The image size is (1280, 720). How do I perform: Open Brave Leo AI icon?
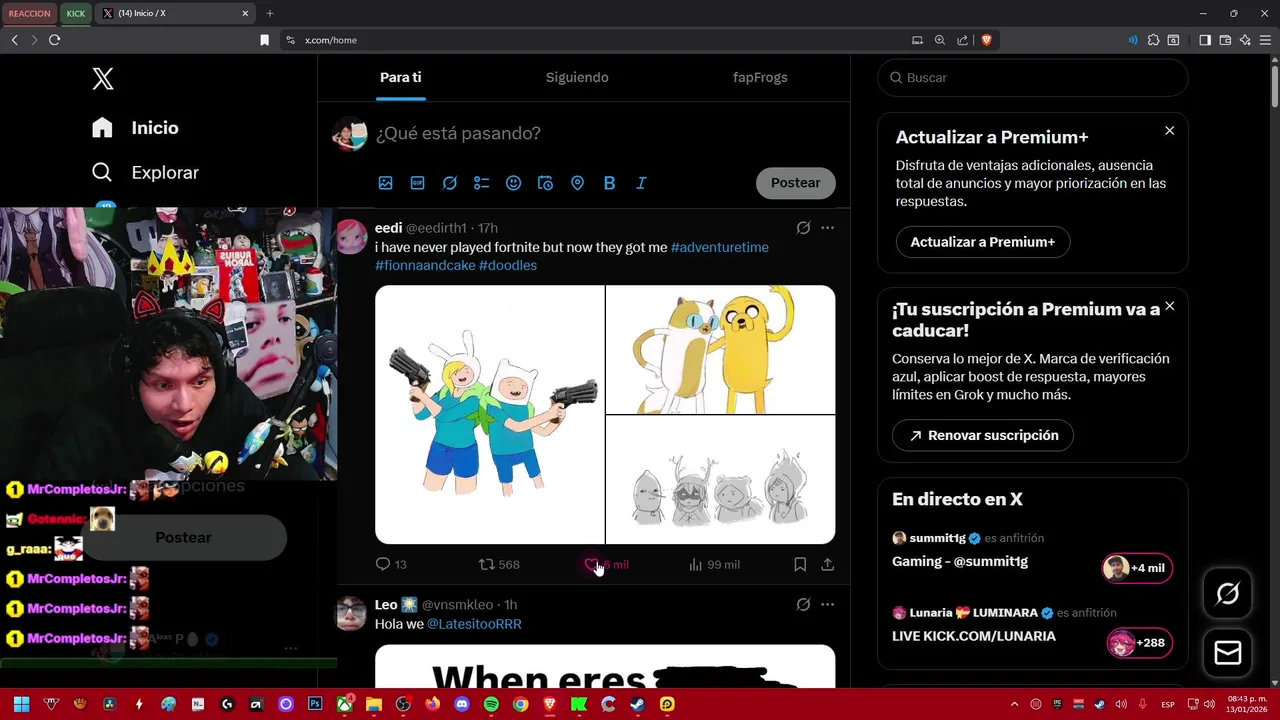tap(1245, 40)
